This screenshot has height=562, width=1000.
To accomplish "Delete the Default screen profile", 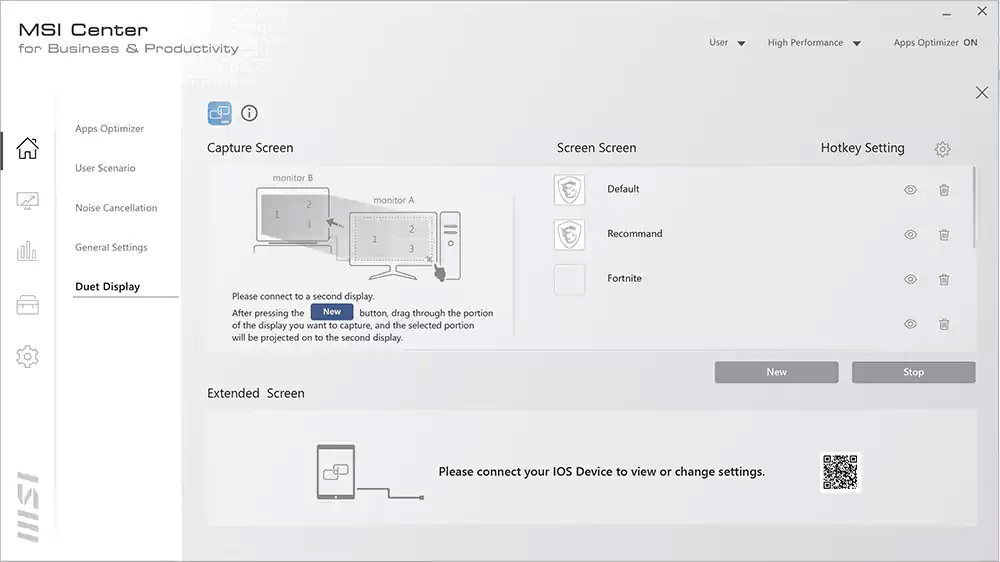I will (944, 190).
